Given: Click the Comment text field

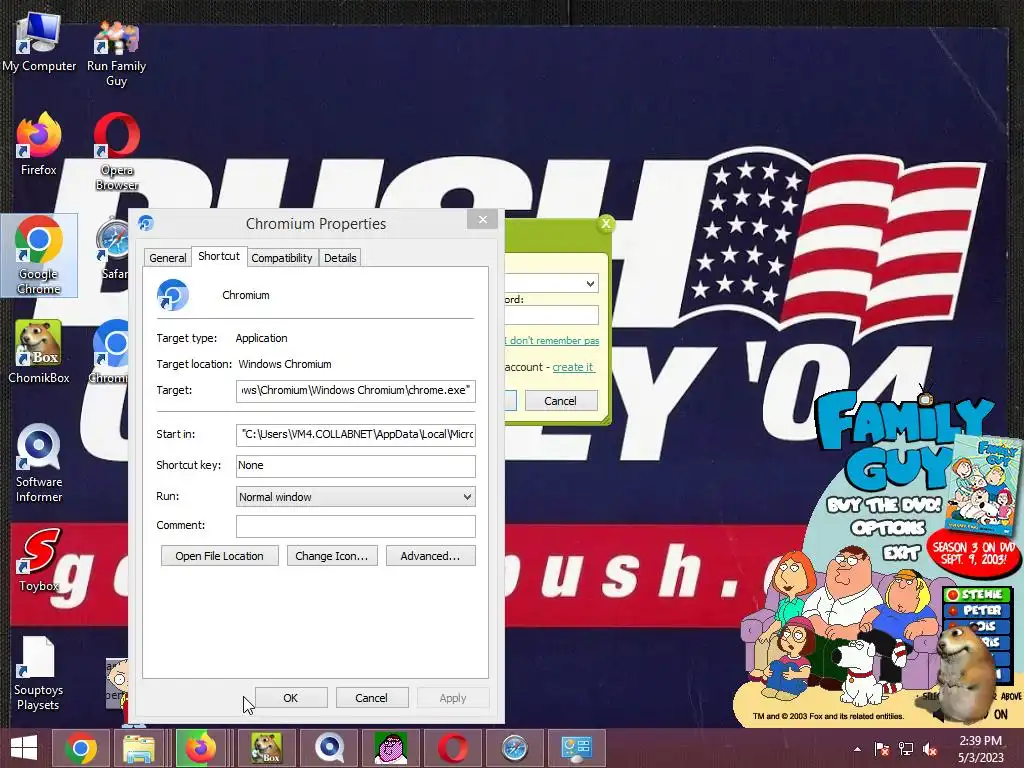Looking at the screenshot, I should pos(356,526).
